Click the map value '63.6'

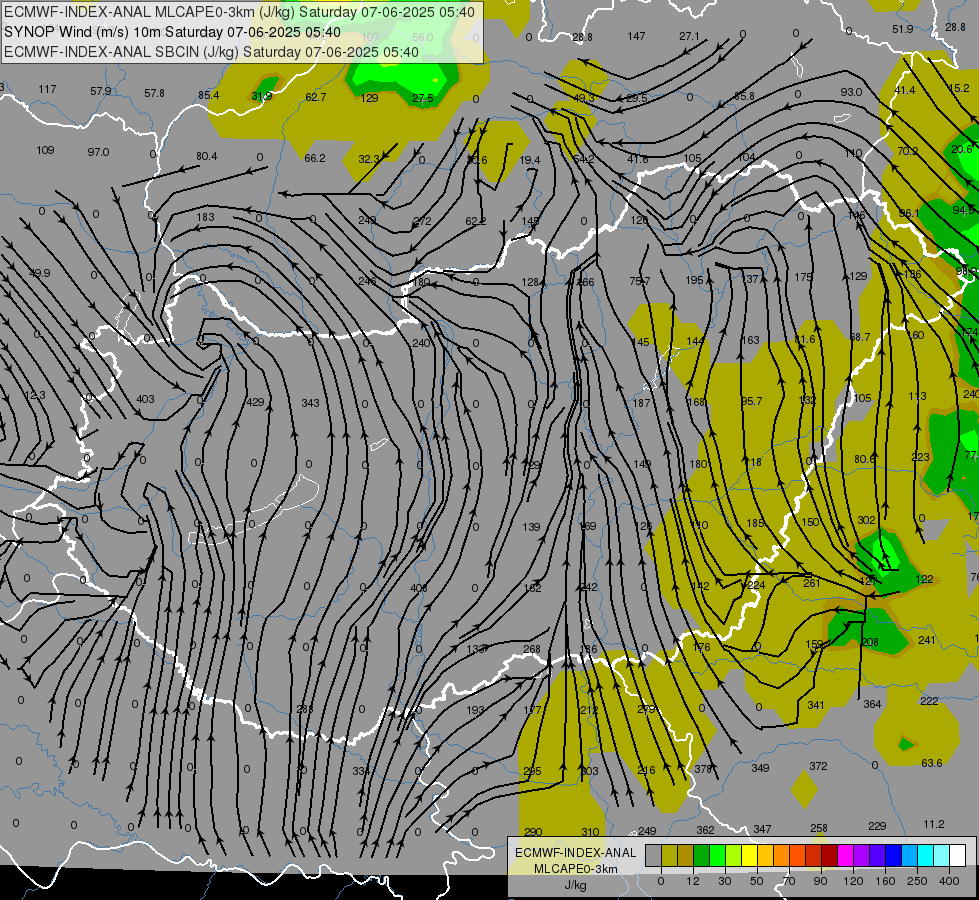[x=932, y=763]
